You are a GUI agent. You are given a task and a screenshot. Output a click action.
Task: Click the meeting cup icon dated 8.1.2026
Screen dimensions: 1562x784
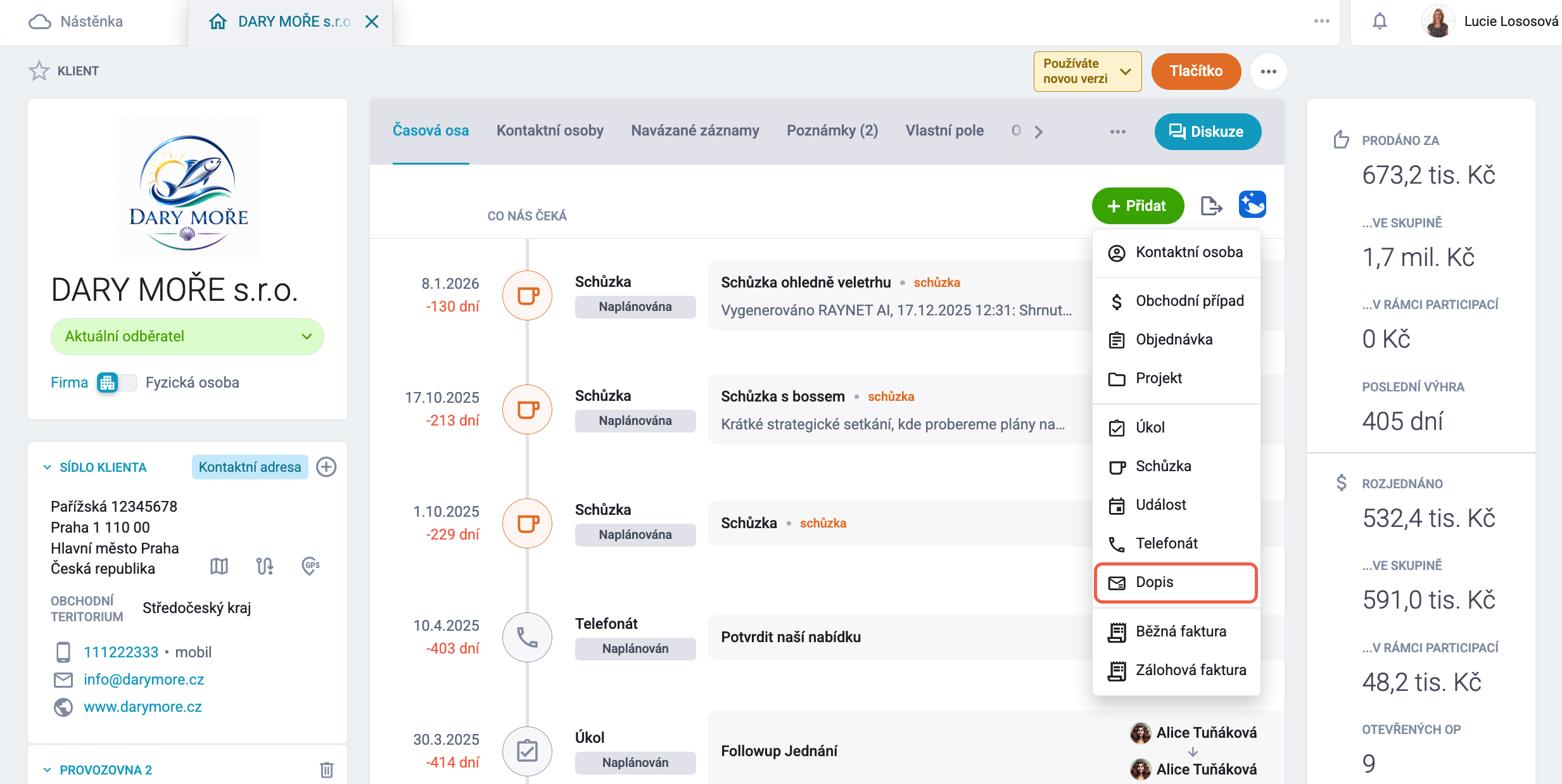(527, 296)
